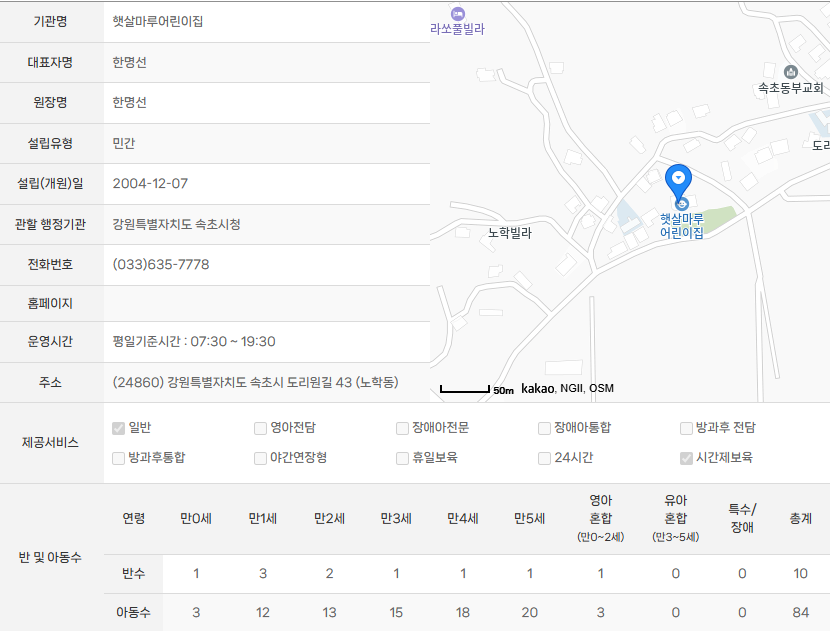Select the 원장명 value 한명선
Screen dimensions: 836x631
click(130, 102)
